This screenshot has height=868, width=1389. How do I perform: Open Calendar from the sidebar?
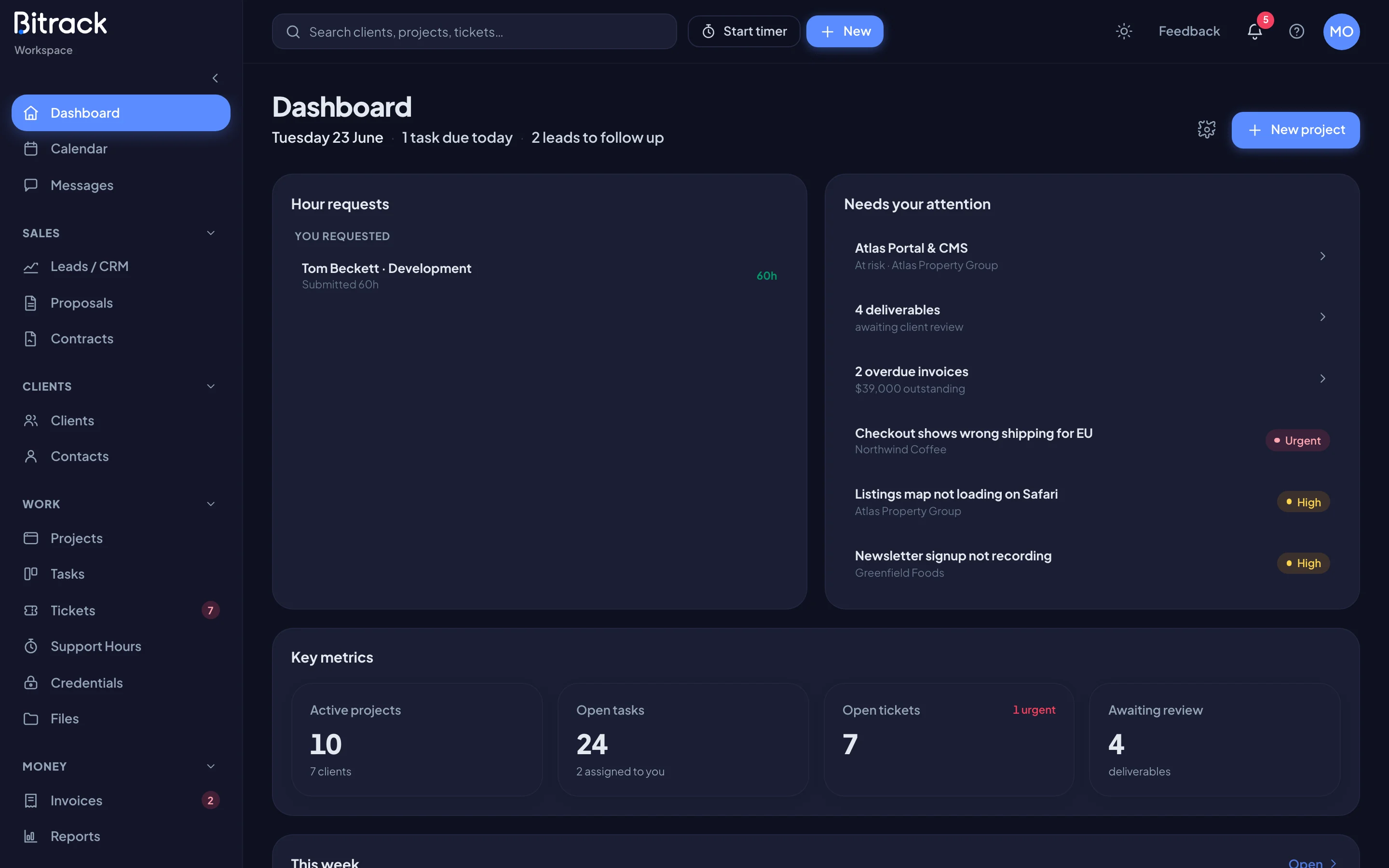[121, 149]
